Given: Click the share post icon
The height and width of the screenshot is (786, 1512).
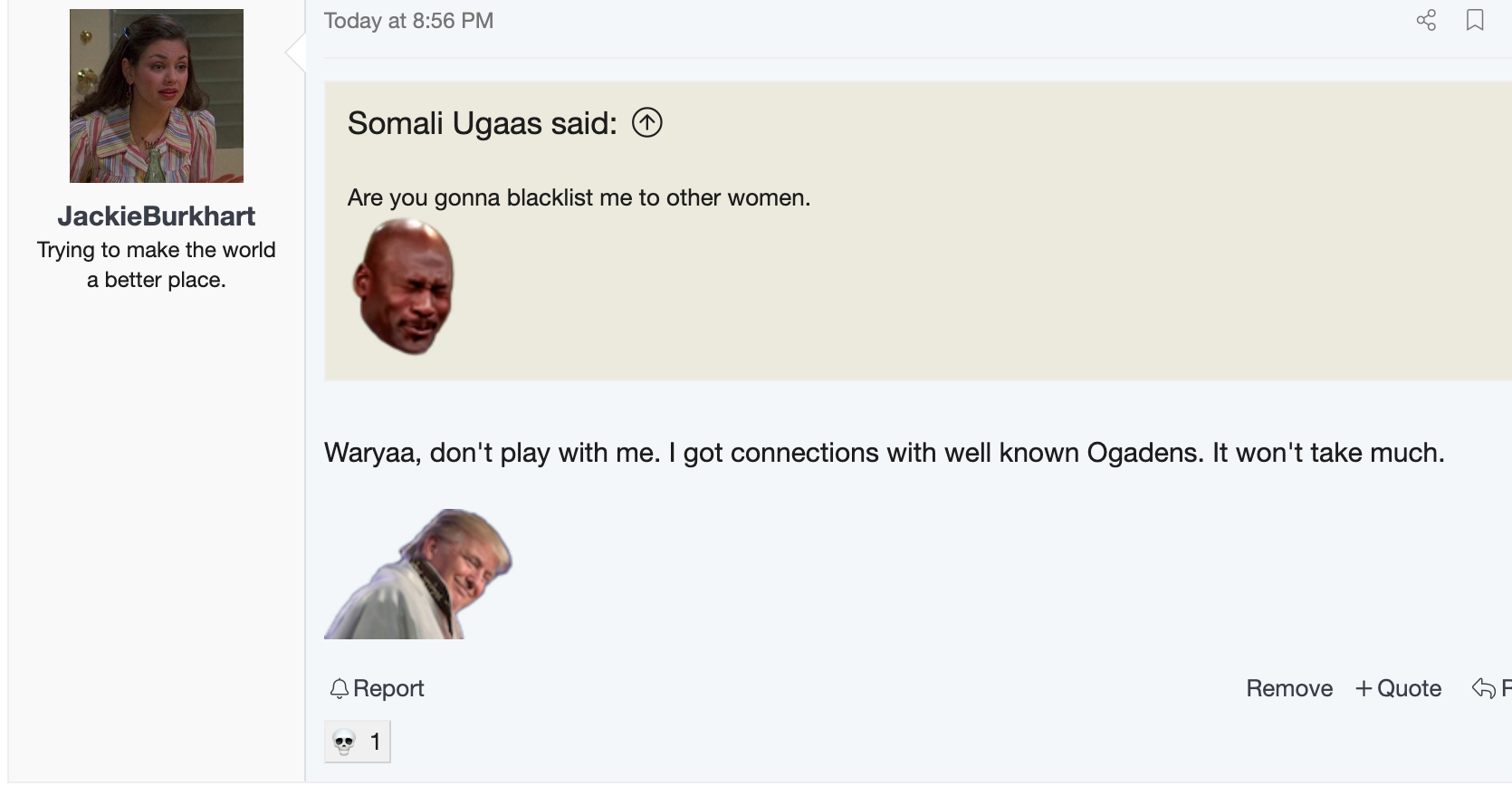Looking at the screenshot, I should 1426,20.
